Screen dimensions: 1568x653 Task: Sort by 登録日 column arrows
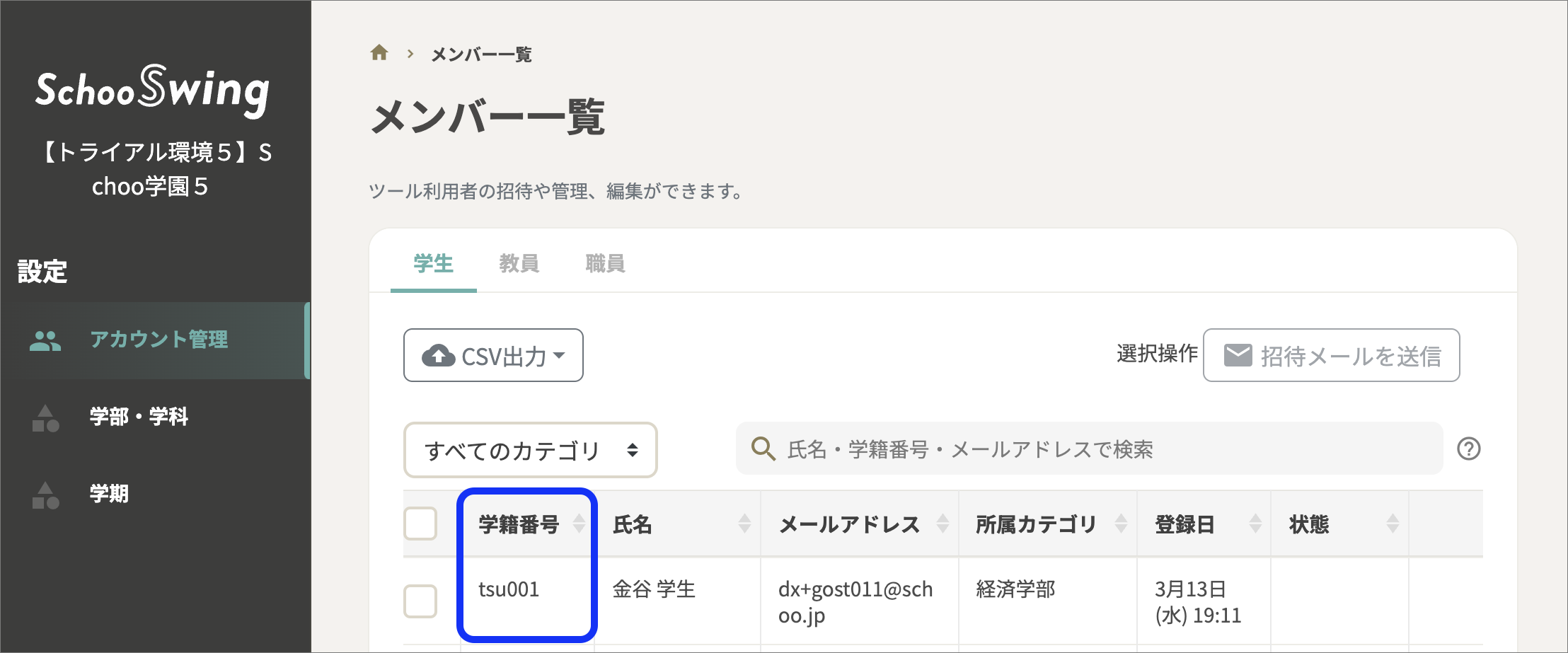point(1255,524)
